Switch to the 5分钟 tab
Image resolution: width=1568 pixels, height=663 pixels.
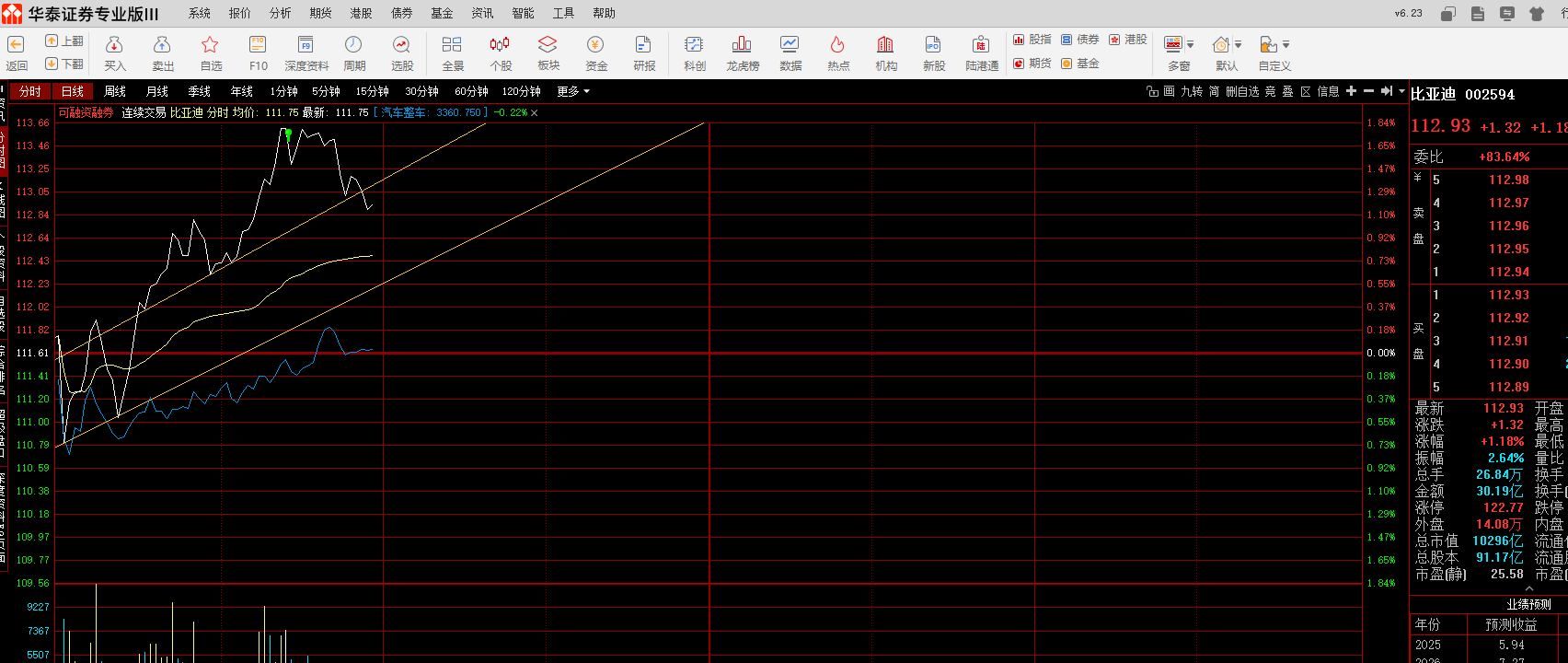pyautogui.click(x=326, y=91)
